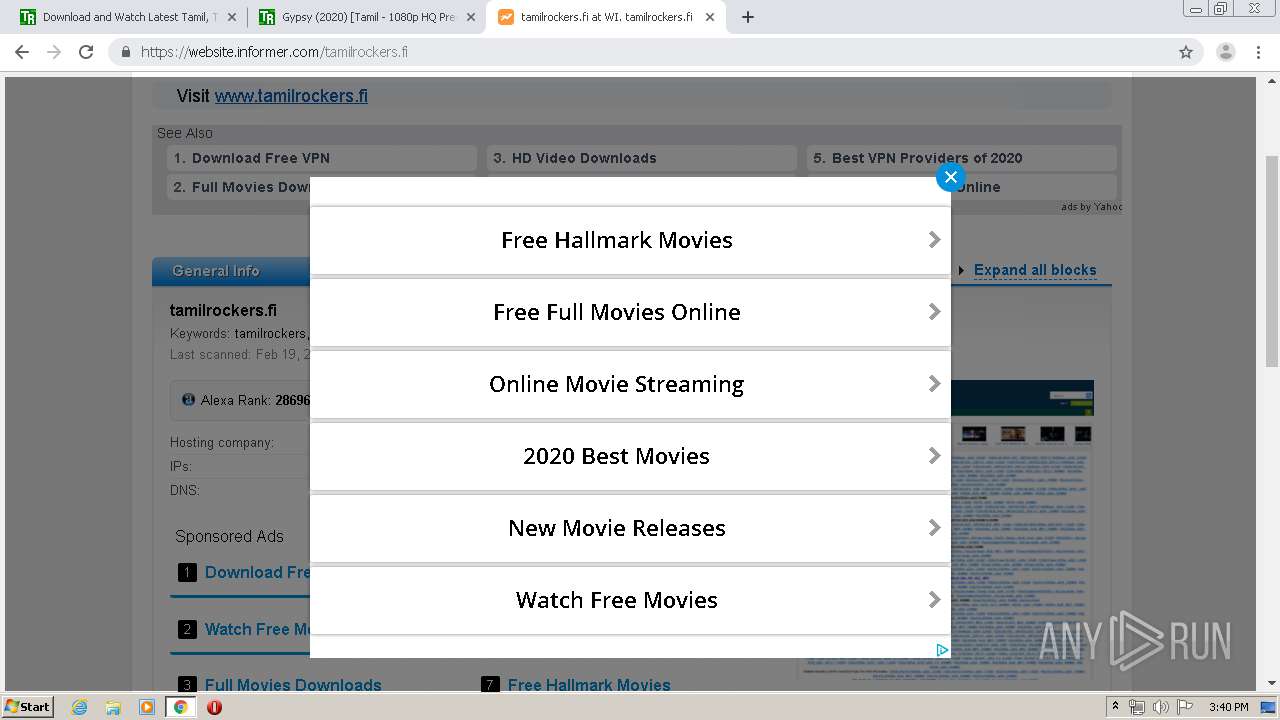Image resolution: width=1280 pixels, height=720 pixels.
Task: Select the Watch Free Movies ad row
Action: 630,600
